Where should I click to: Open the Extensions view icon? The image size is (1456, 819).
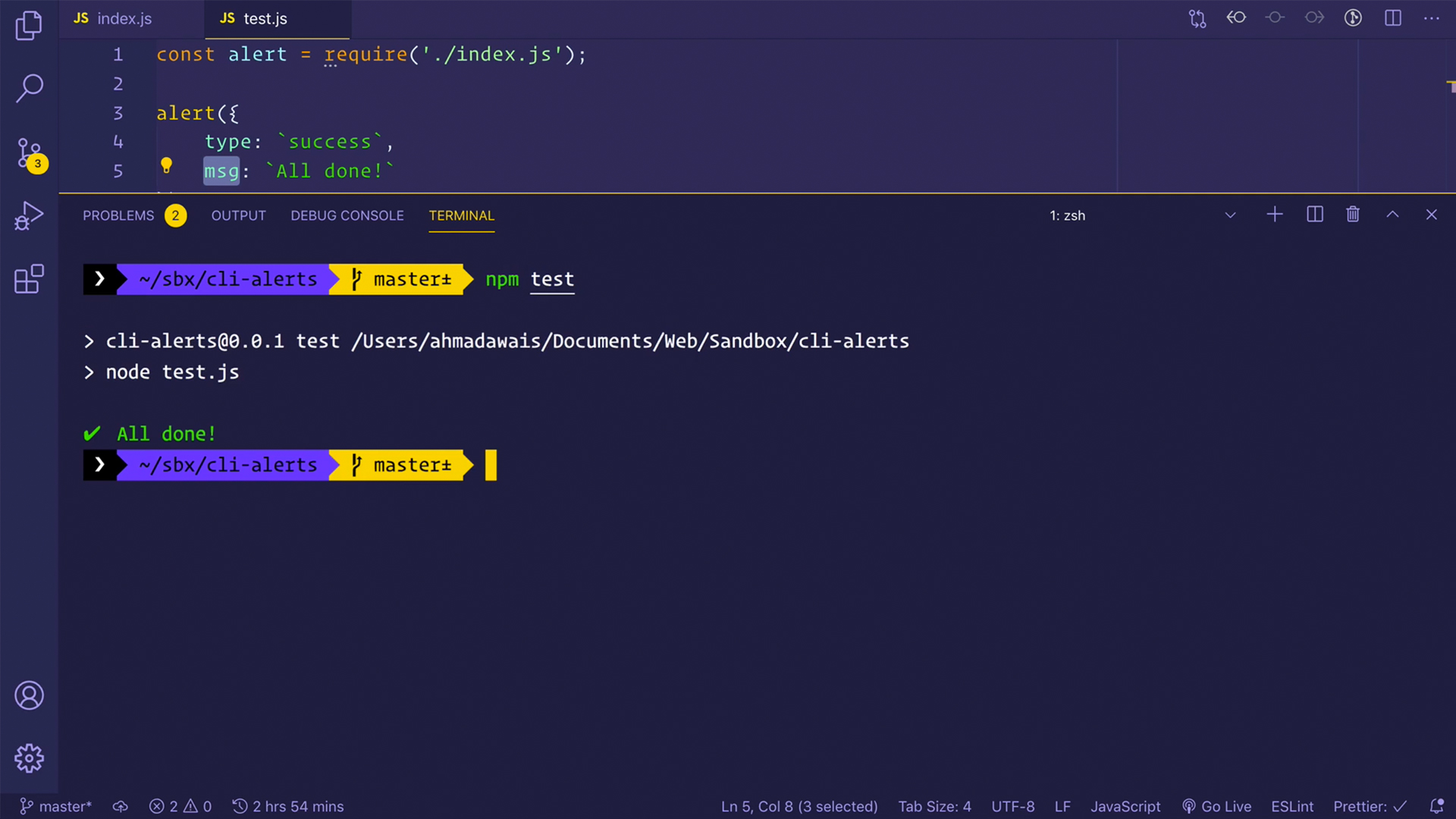(x=29, y=279)
